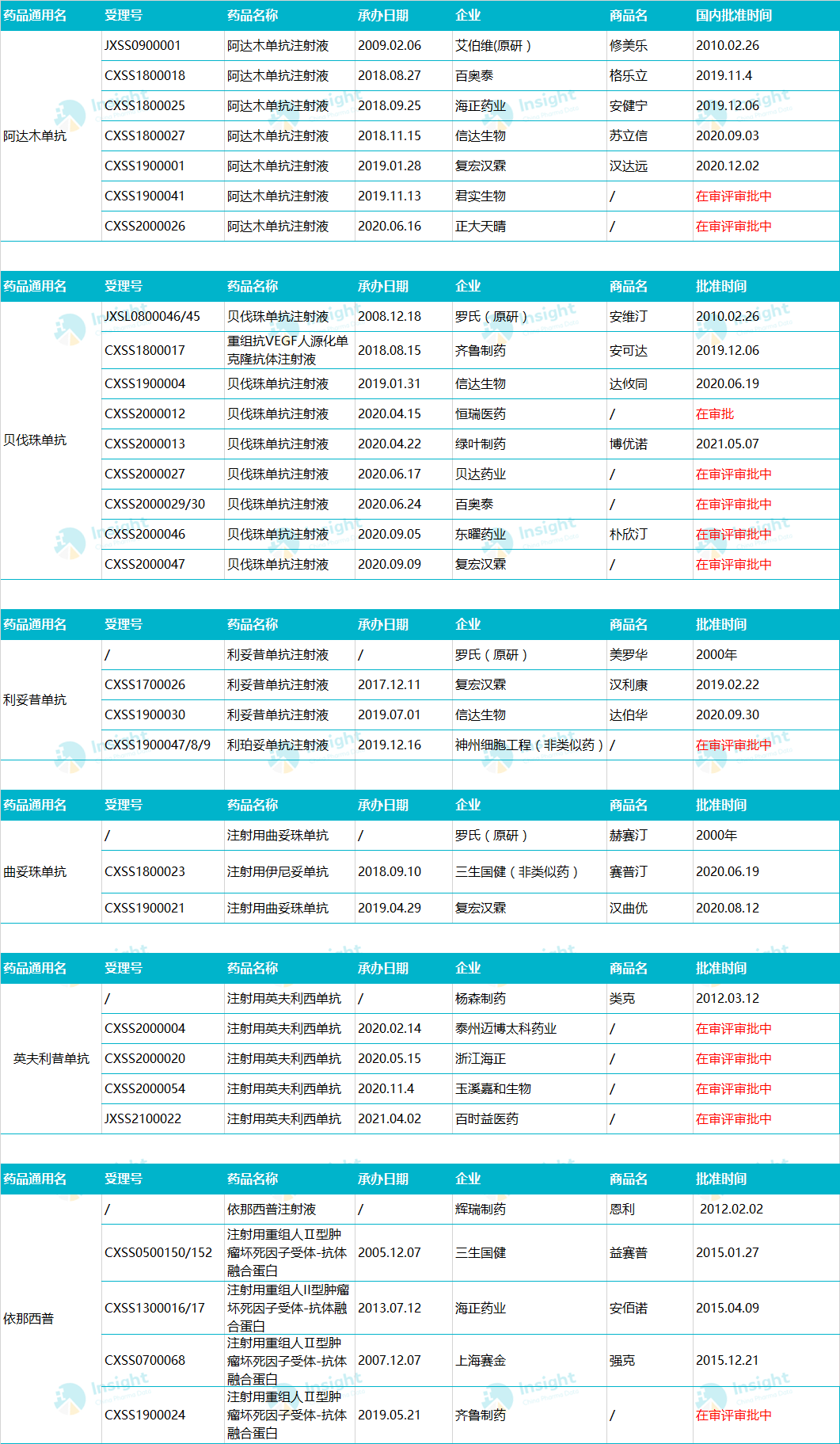840x1444 pixels.
Task: Select generic name 曲妥珠单抗
Action: pyautogui.click(x=35, y=872)
